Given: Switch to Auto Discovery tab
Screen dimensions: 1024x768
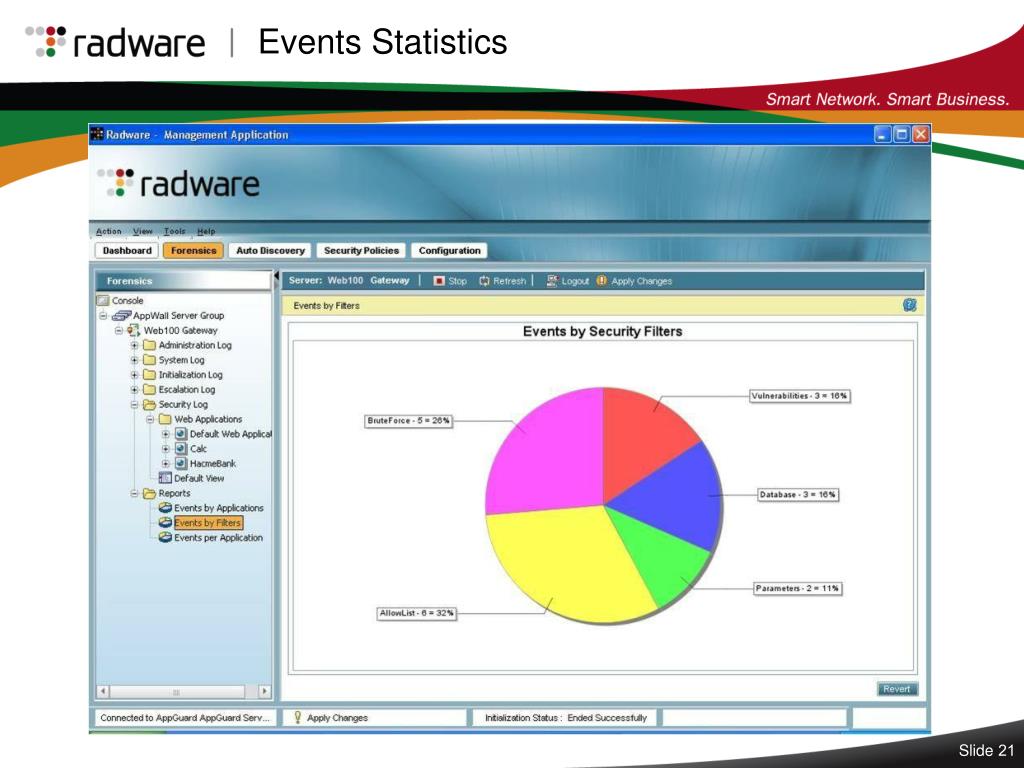Looking at the screenshot, I should [x=270, y=251].
